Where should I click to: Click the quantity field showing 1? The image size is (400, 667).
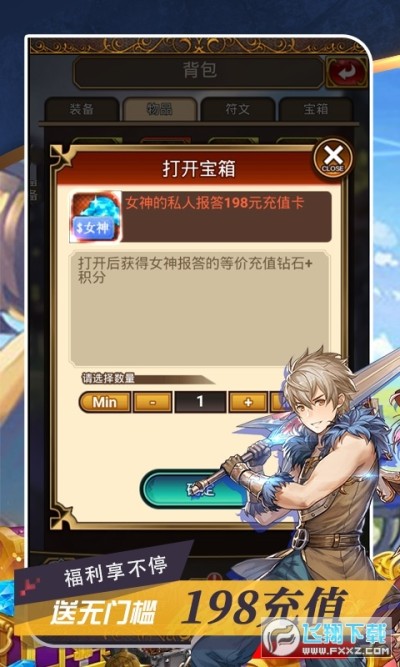[x=200, y=402]
